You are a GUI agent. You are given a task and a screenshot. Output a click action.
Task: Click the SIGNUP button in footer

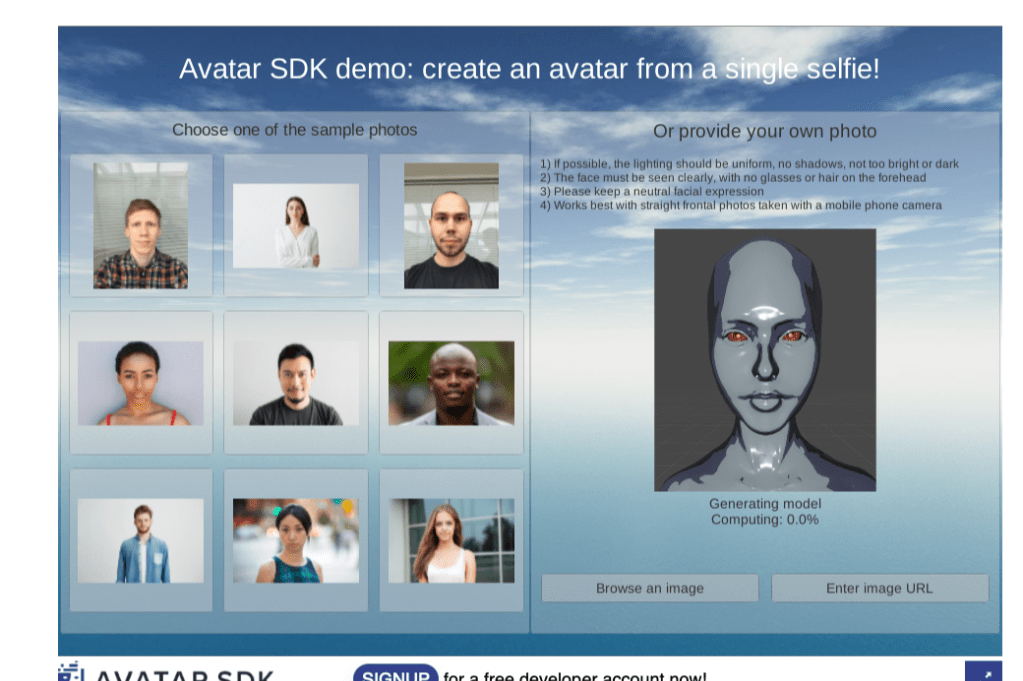(395, 675)
